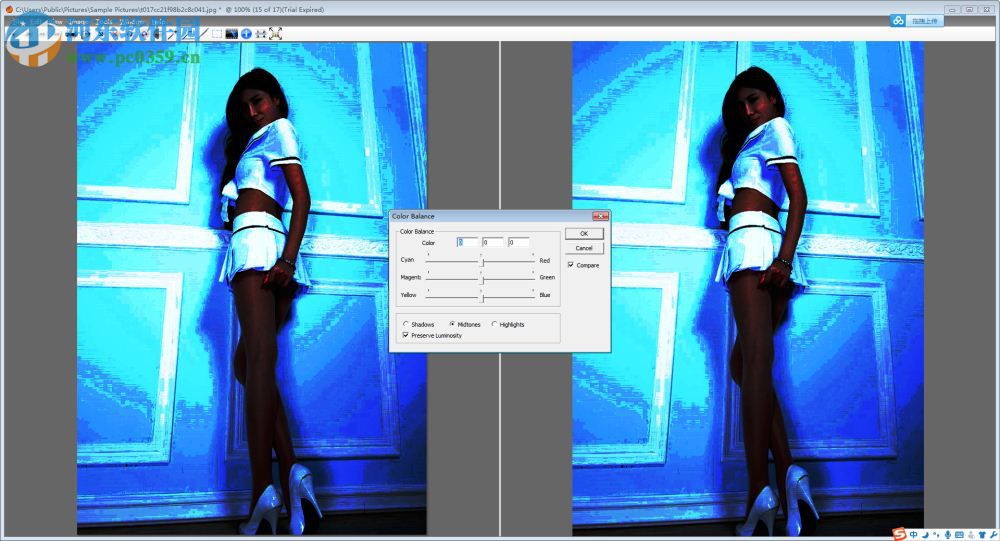Open the Tools menu
Screen dimensions: 1000x541
click(104, 21)
